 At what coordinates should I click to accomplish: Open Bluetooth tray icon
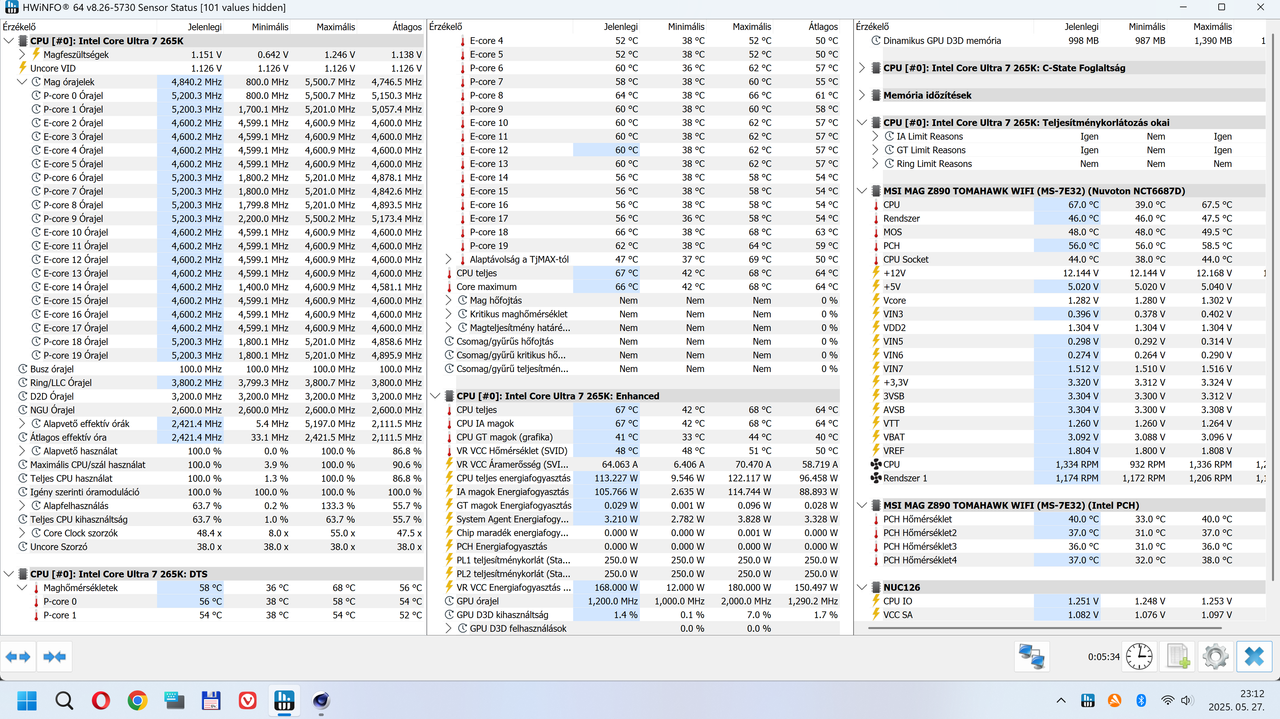[x=1141, y=700]
